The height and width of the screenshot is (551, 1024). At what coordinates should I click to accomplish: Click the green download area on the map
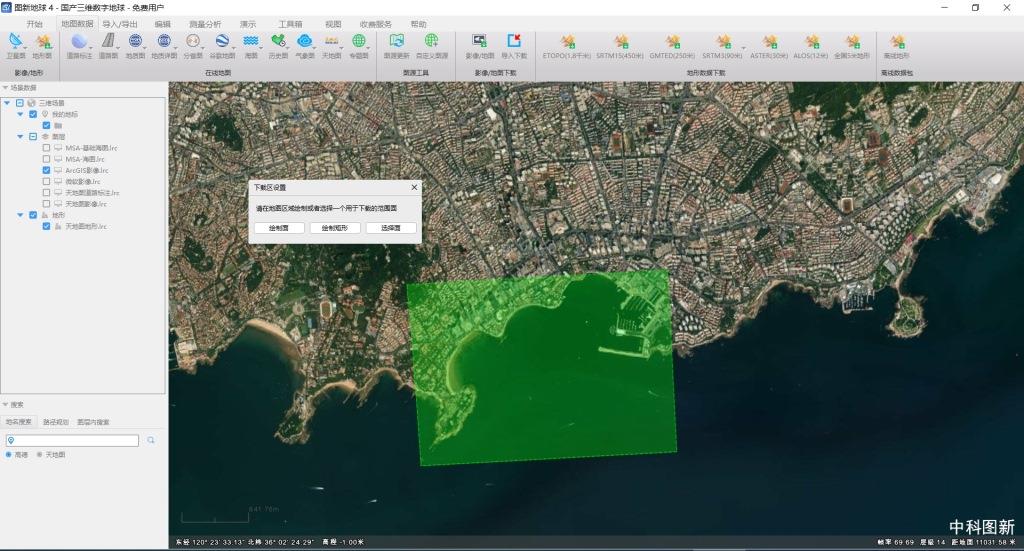pos(542,367)
